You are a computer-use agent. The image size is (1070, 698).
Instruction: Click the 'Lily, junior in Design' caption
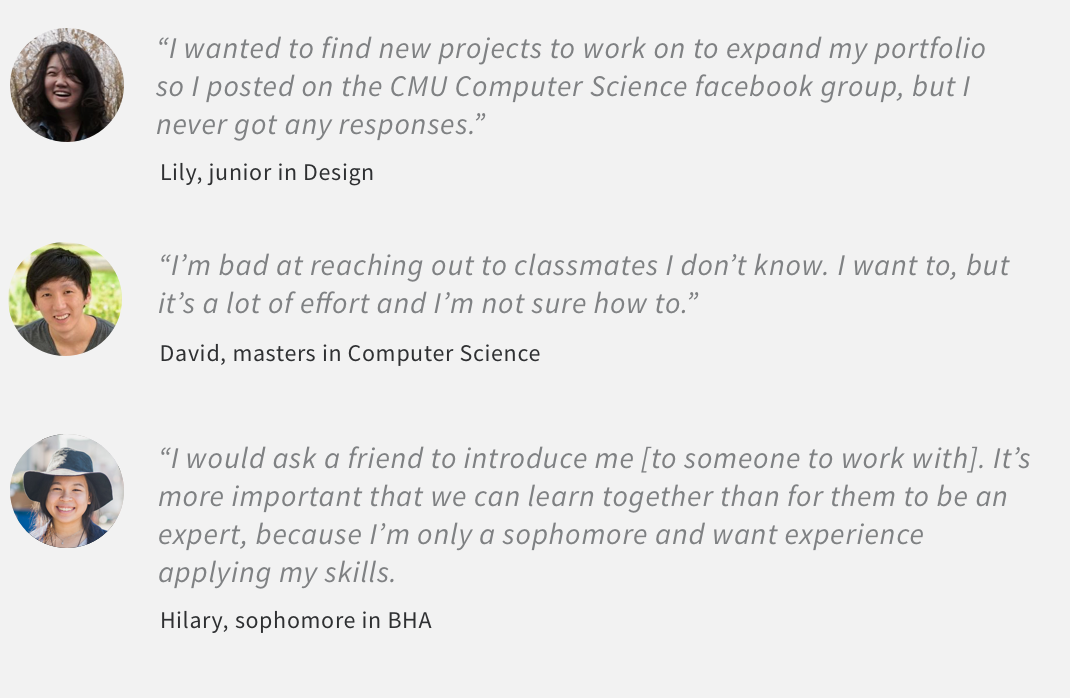[x=266, y=172]
